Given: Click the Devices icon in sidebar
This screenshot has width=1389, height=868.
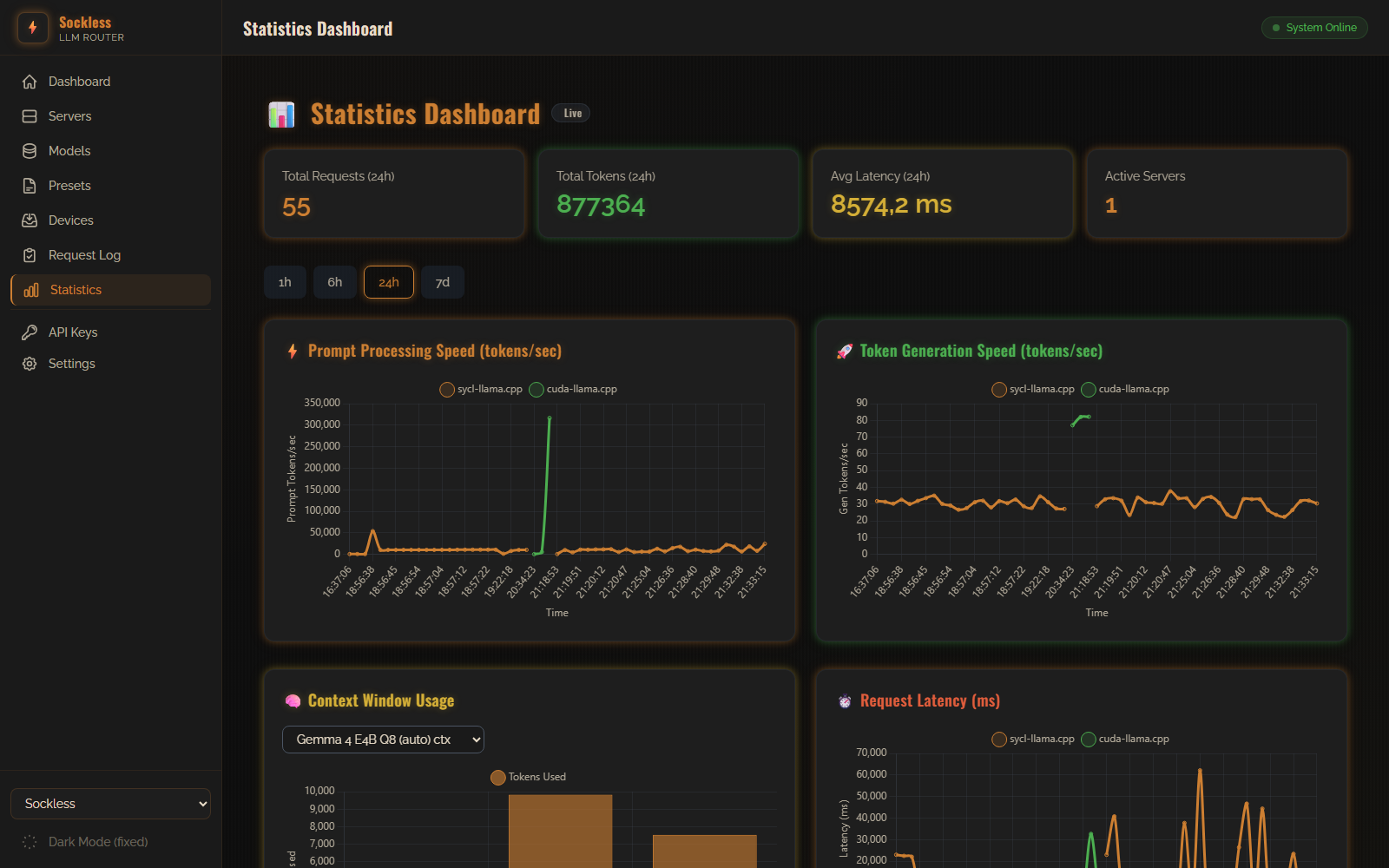Looking at the screenshot, I should (30, 220).
